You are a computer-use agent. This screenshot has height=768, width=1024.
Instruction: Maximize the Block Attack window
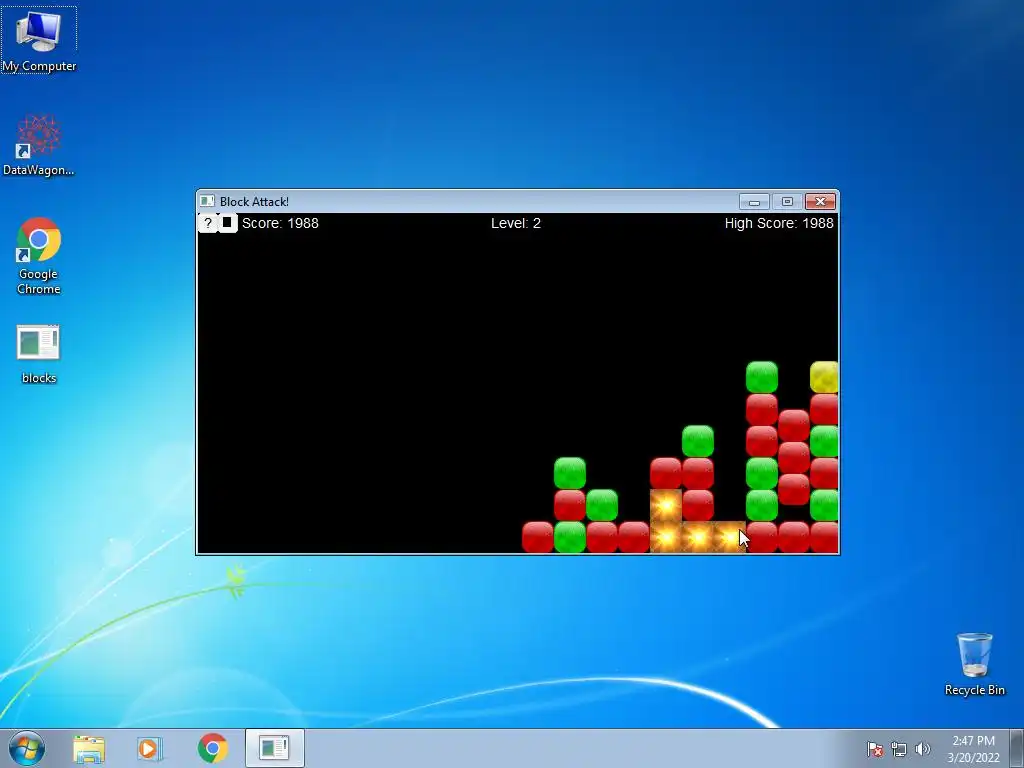pos(787,202)
